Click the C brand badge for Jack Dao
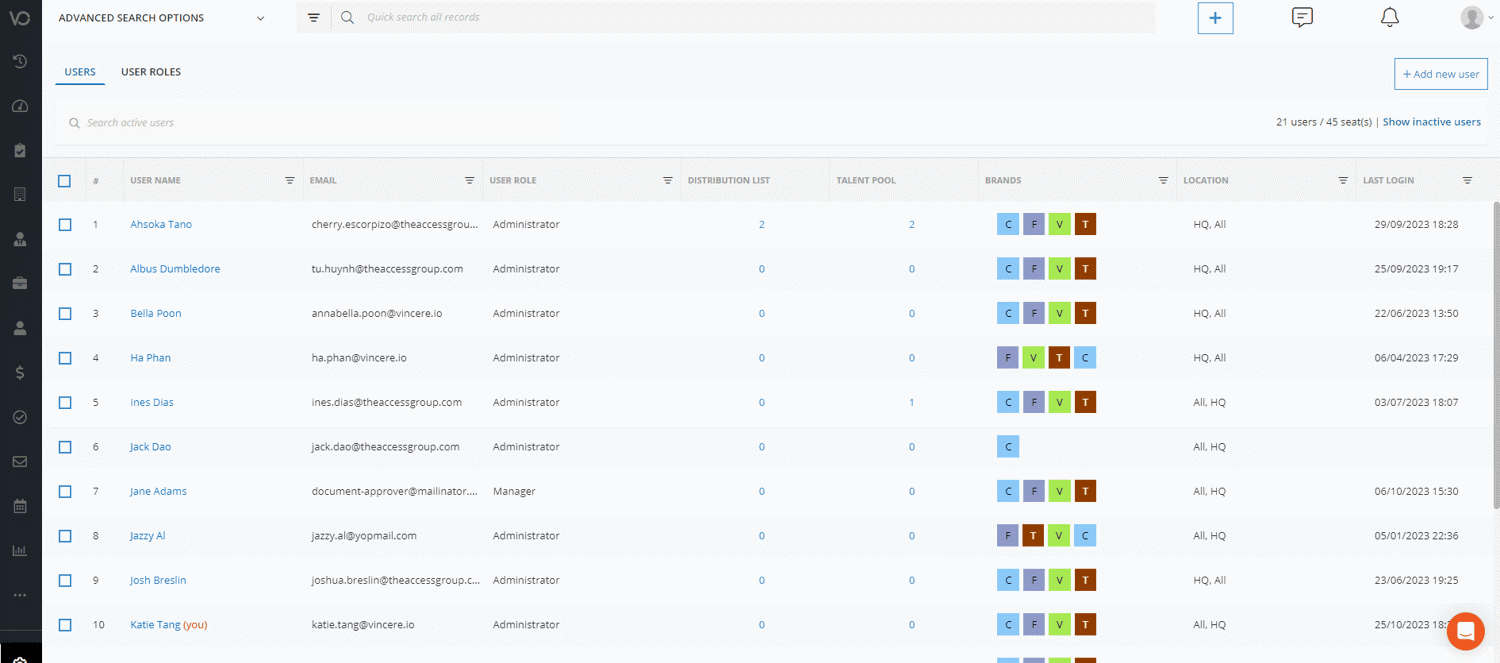The width and height of the screenshot is (1500, 663). 1008,447
